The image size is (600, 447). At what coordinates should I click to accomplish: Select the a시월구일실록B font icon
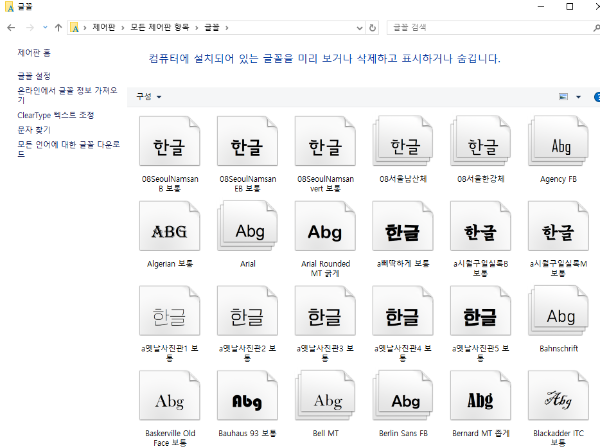click(480, 226)
